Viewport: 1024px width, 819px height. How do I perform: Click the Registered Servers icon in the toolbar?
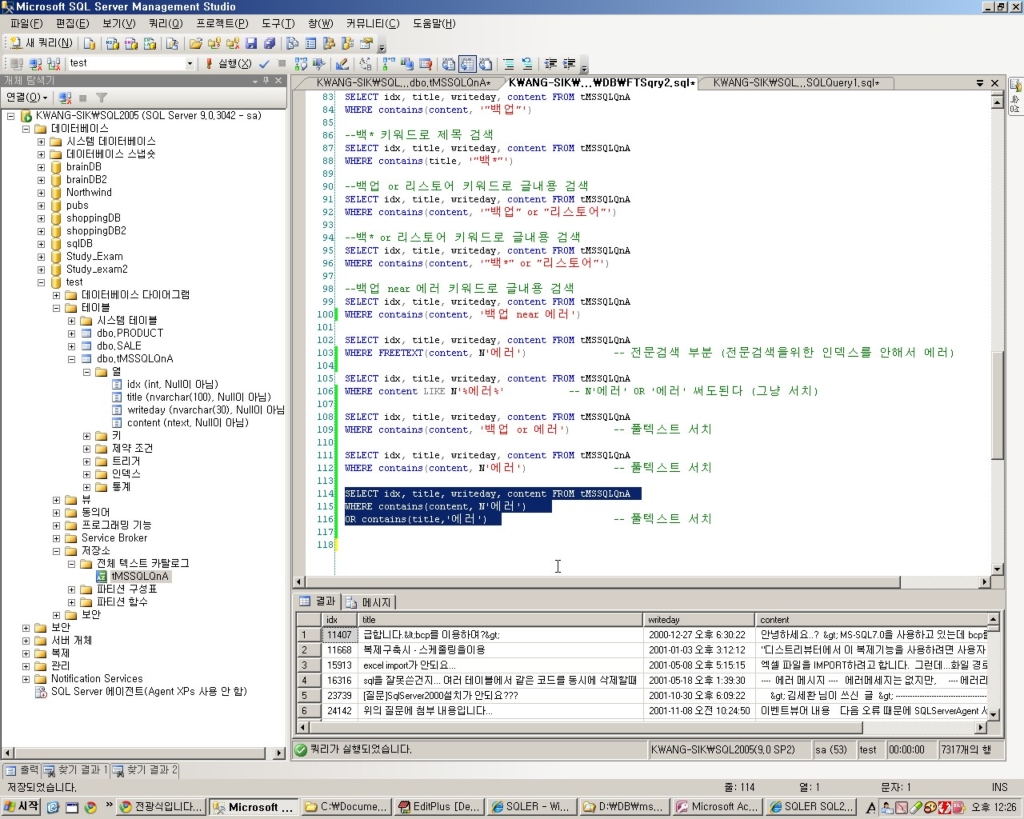coord(293,43)
